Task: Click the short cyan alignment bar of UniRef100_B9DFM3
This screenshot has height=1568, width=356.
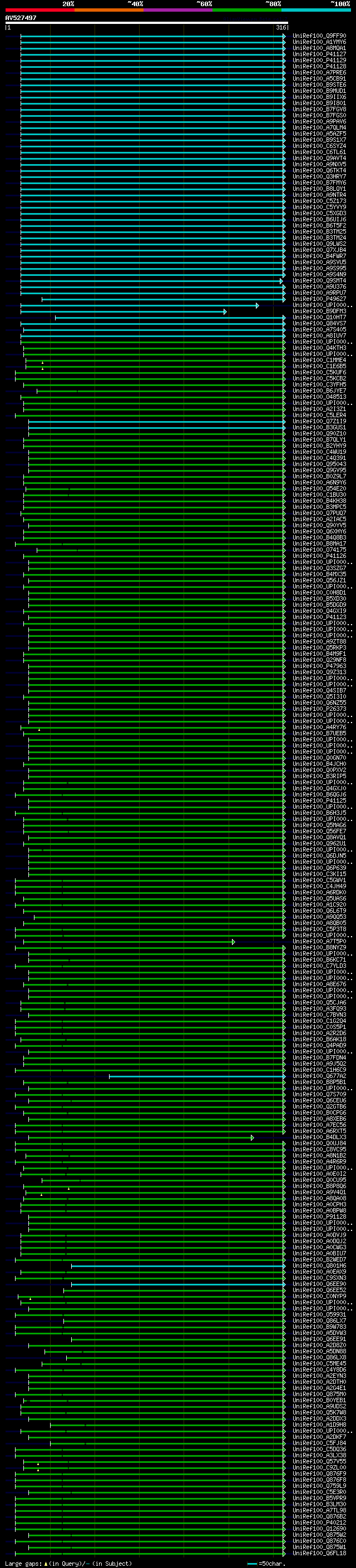Action: click(x=123, y=311)
